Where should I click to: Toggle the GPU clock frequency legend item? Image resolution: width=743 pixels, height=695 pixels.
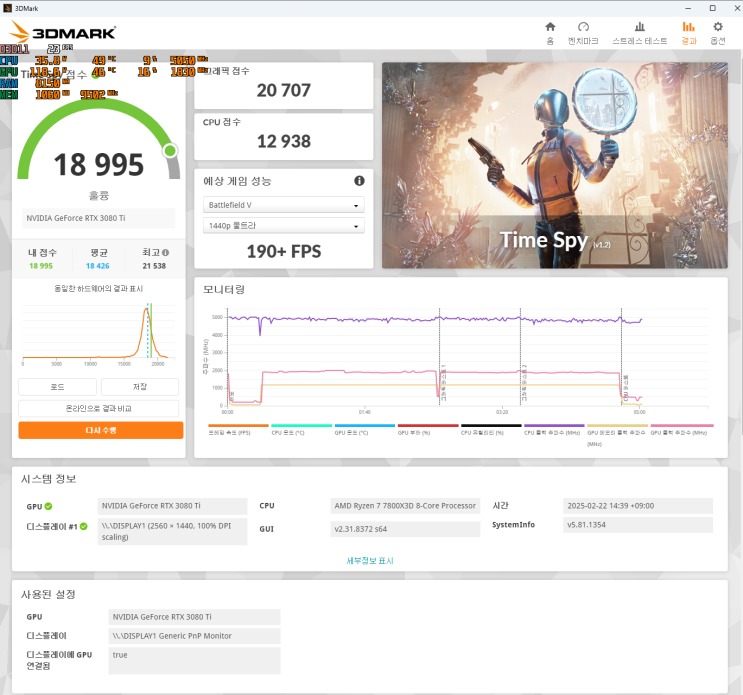(x=681, y=430)
